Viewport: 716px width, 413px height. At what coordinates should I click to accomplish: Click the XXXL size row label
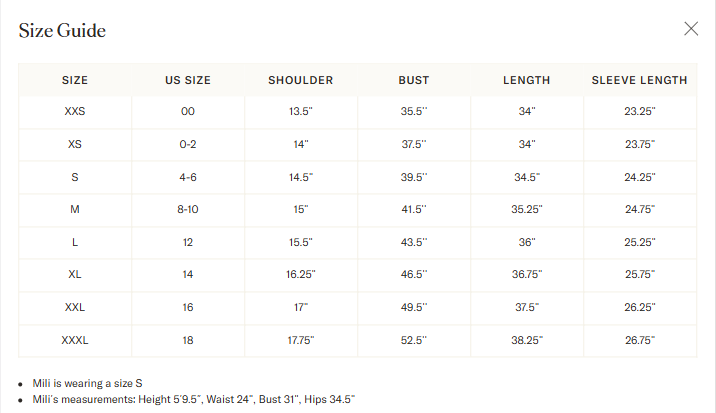pyautogui.click(x=75, y=340)
